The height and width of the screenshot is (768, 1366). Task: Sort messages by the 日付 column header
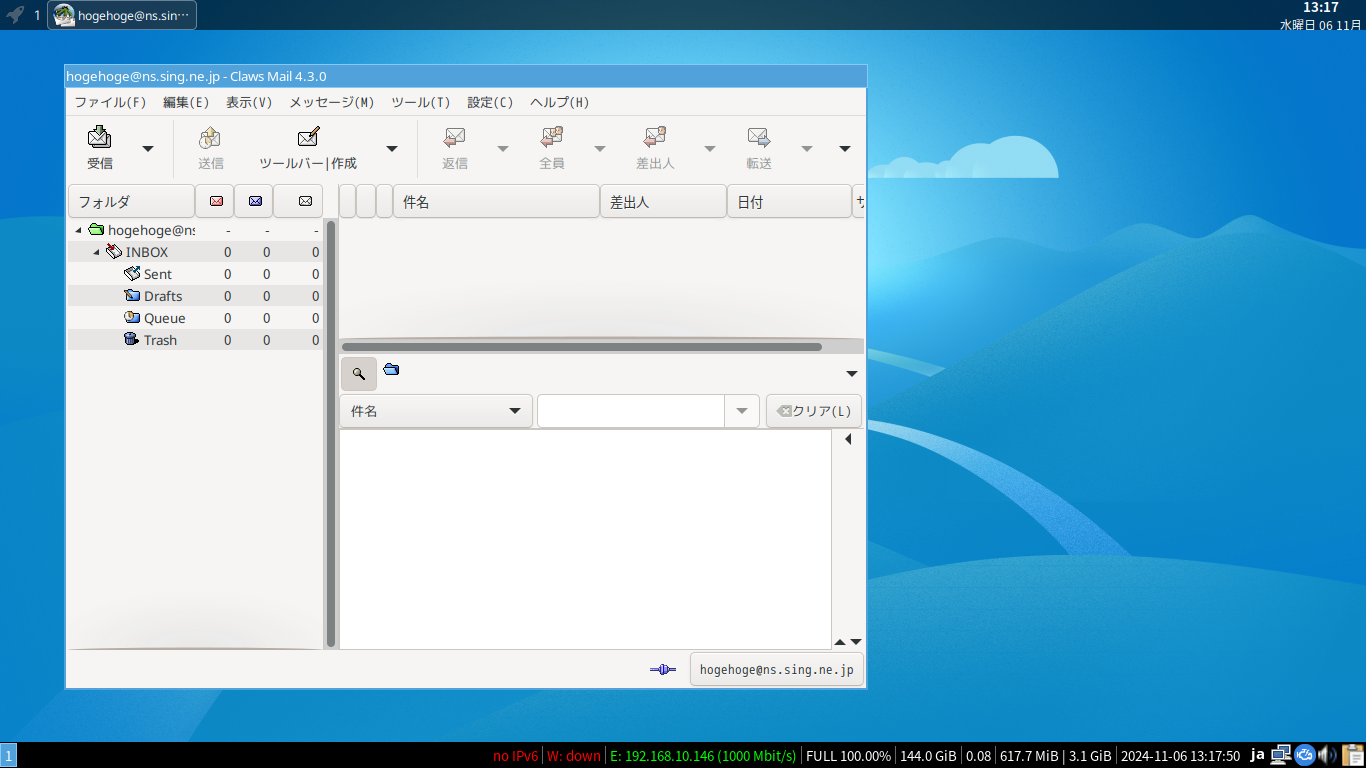tap(789, 201)
